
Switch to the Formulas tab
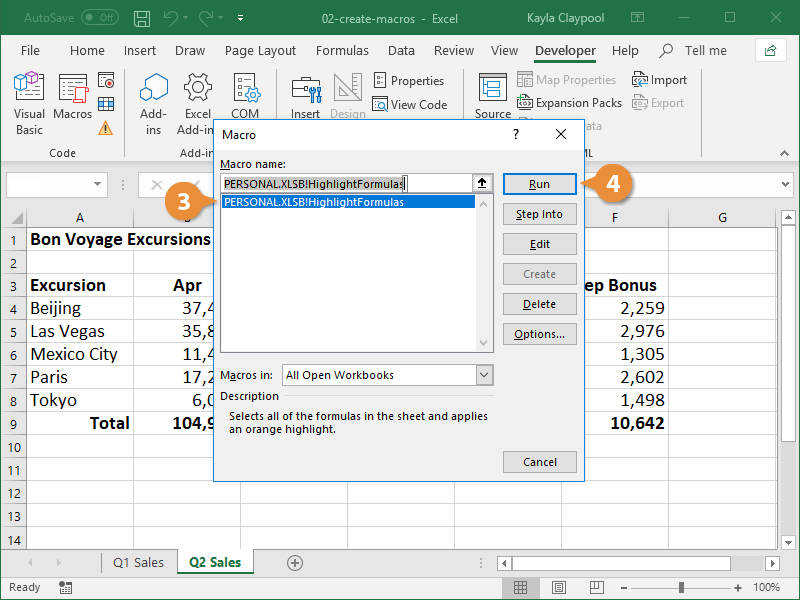342,51
